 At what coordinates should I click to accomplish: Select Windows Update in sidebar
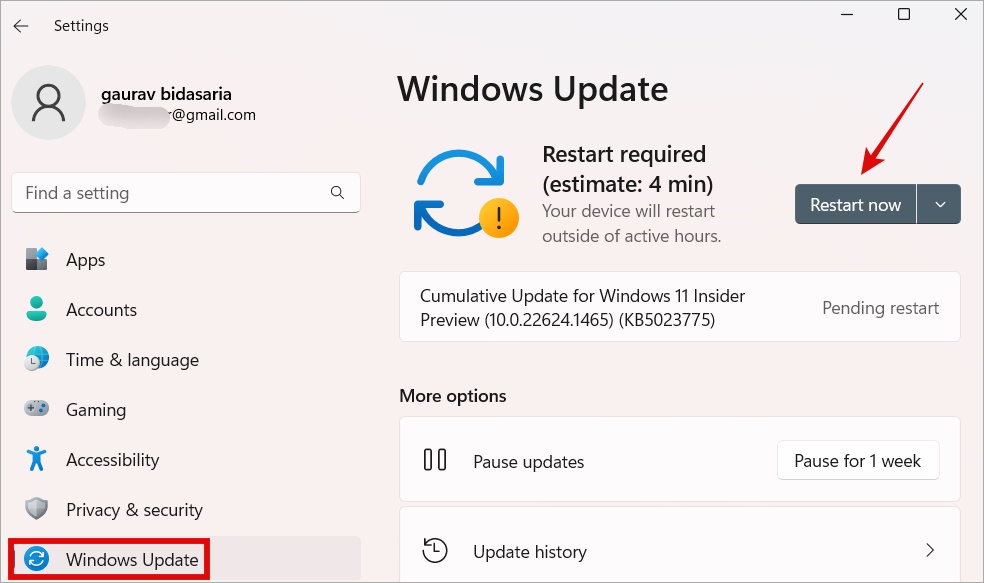tap(132, 560)
